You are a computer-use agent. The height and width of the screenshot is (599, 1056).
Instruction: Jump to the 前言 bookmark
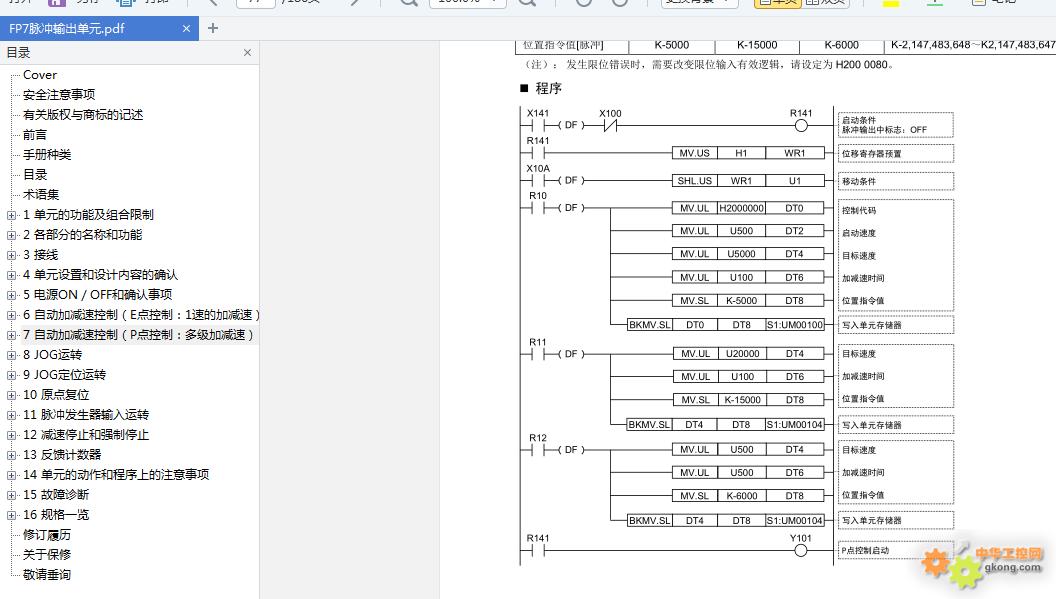[35, 135]
